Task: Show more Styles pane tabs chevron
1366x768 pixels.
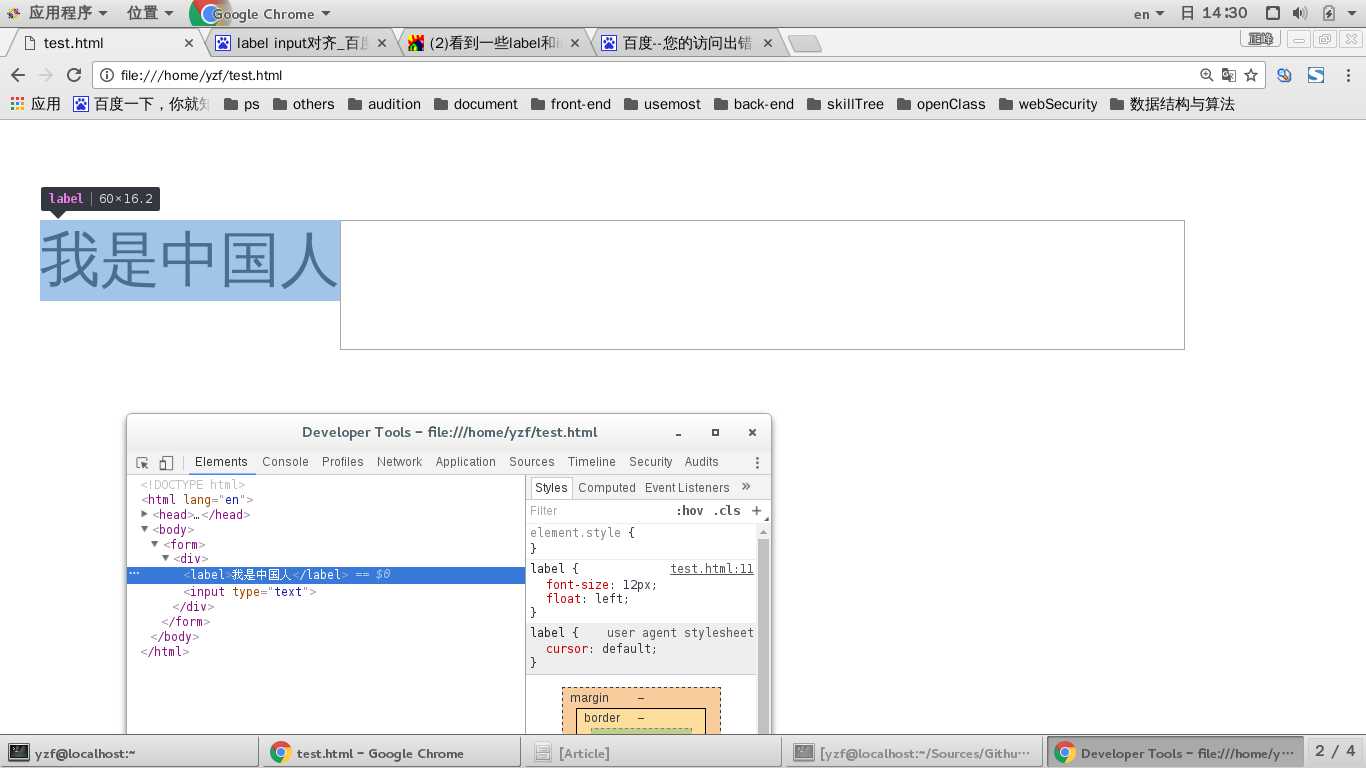Action: click(746, 487)
